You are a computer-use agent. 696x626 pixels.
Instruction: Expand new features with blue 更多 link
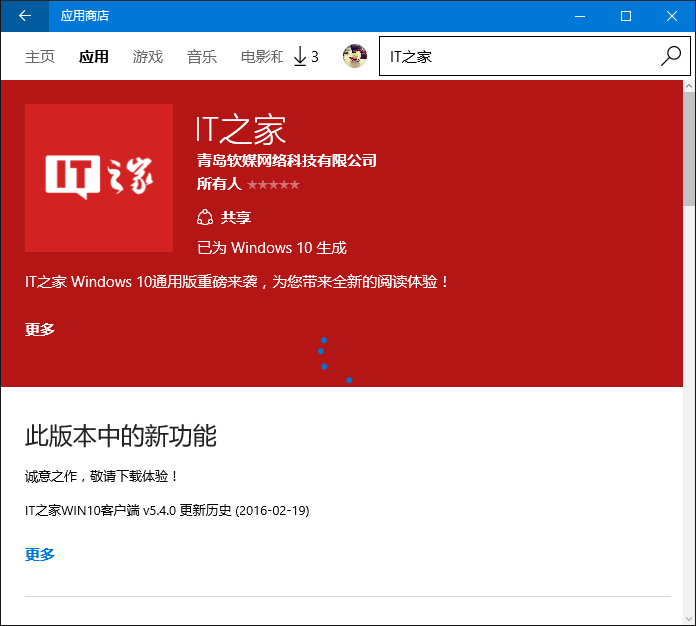[x=40, y=555]
